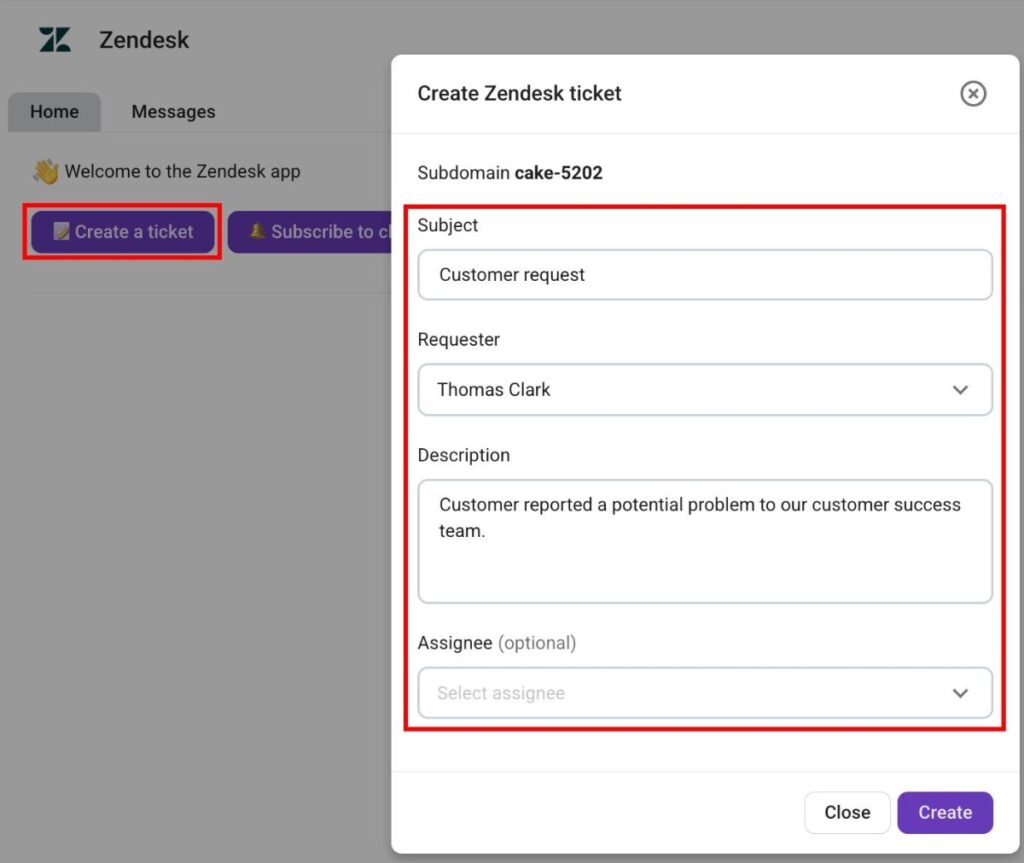This screenshot has height=863, width=1024.
Task: Expand the Assignee dropdown chevron
Action: point(960,693)
